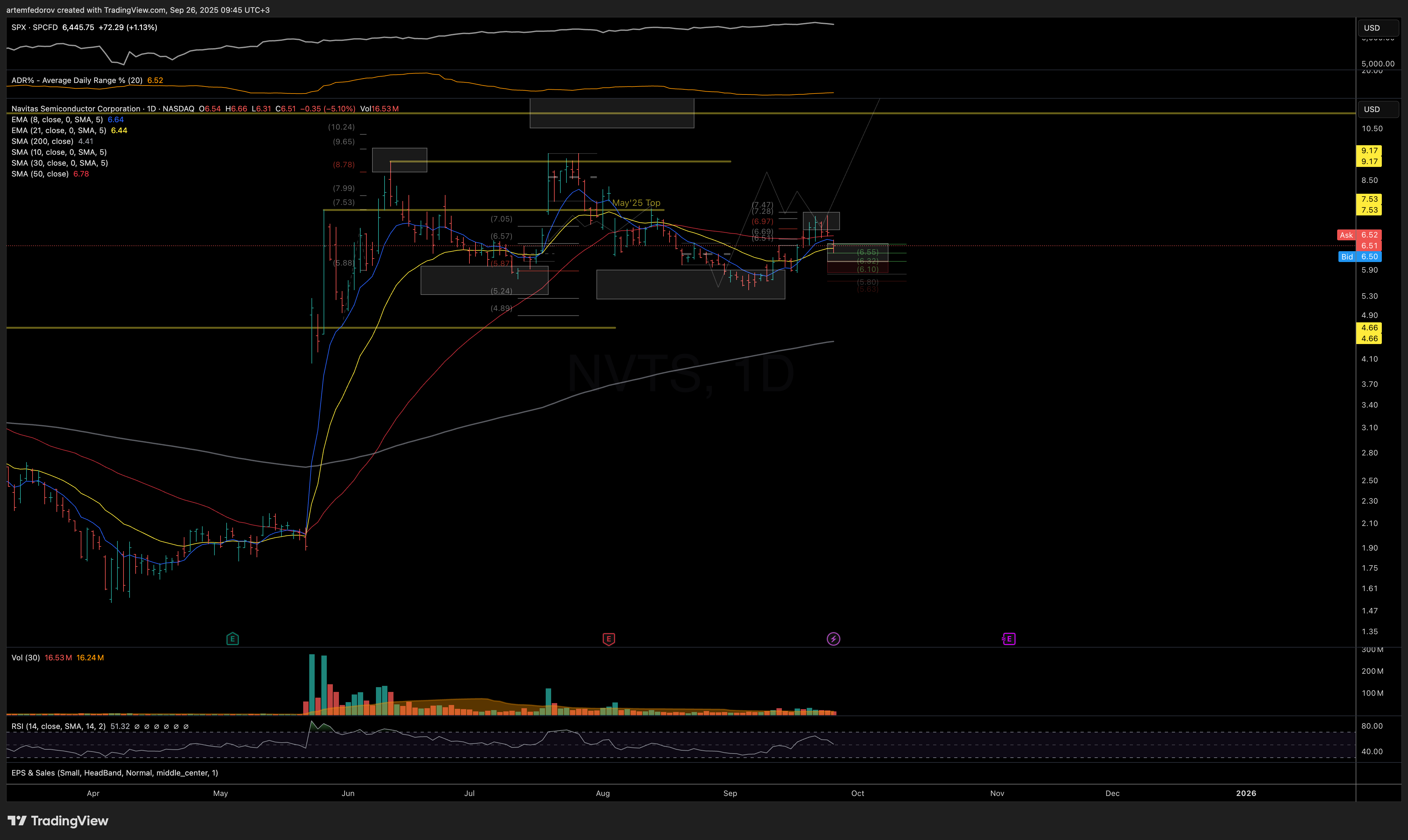Click the 80.00 RSI scale label
Screen dimensions: 1408x840
(x=1372, y=726)
